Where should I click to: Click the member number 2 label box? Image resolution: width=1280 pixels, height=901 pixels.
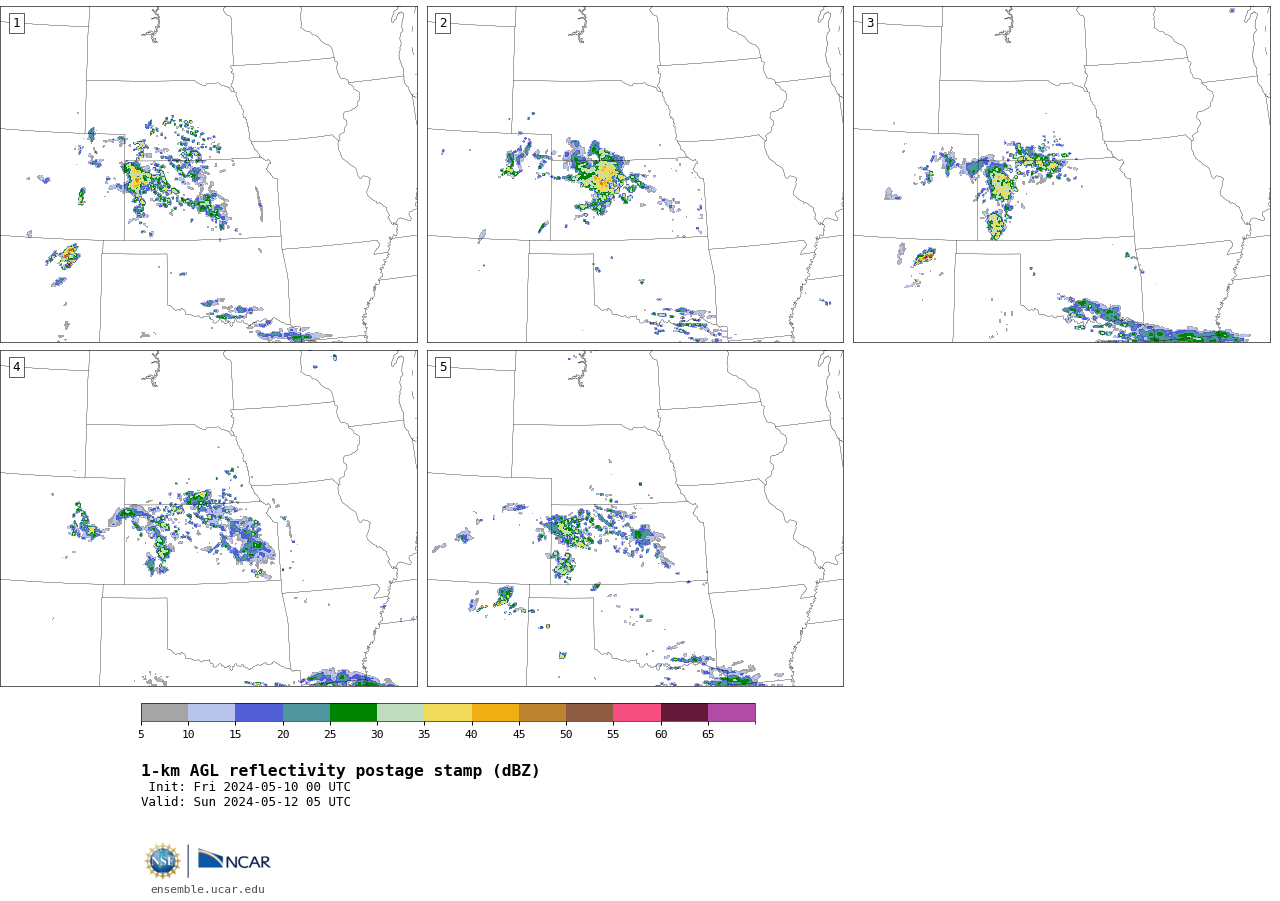tap(443, 23)
